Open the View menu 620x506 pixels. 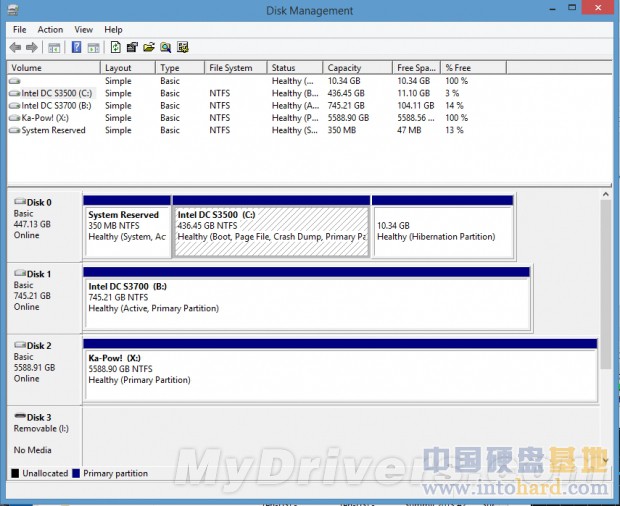coord(83,30)
